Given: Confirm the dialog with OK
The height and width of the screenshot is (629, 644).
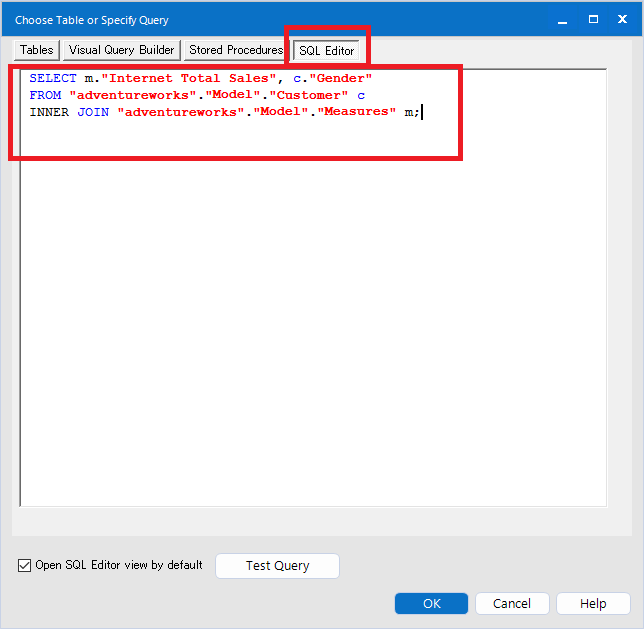Looking at the screenshot, I should click(431, 604).
